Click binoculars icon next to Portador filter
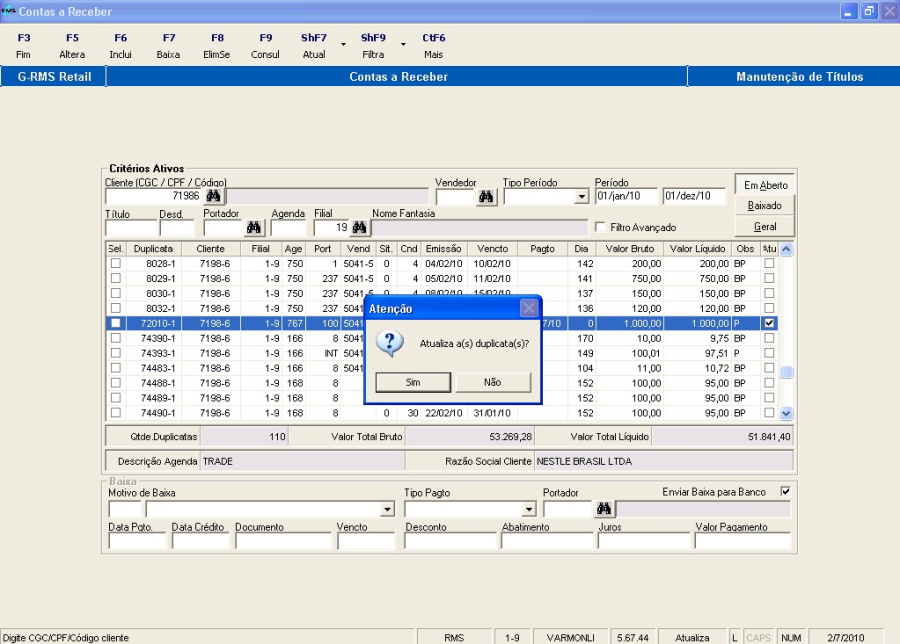 pos(255,228)
